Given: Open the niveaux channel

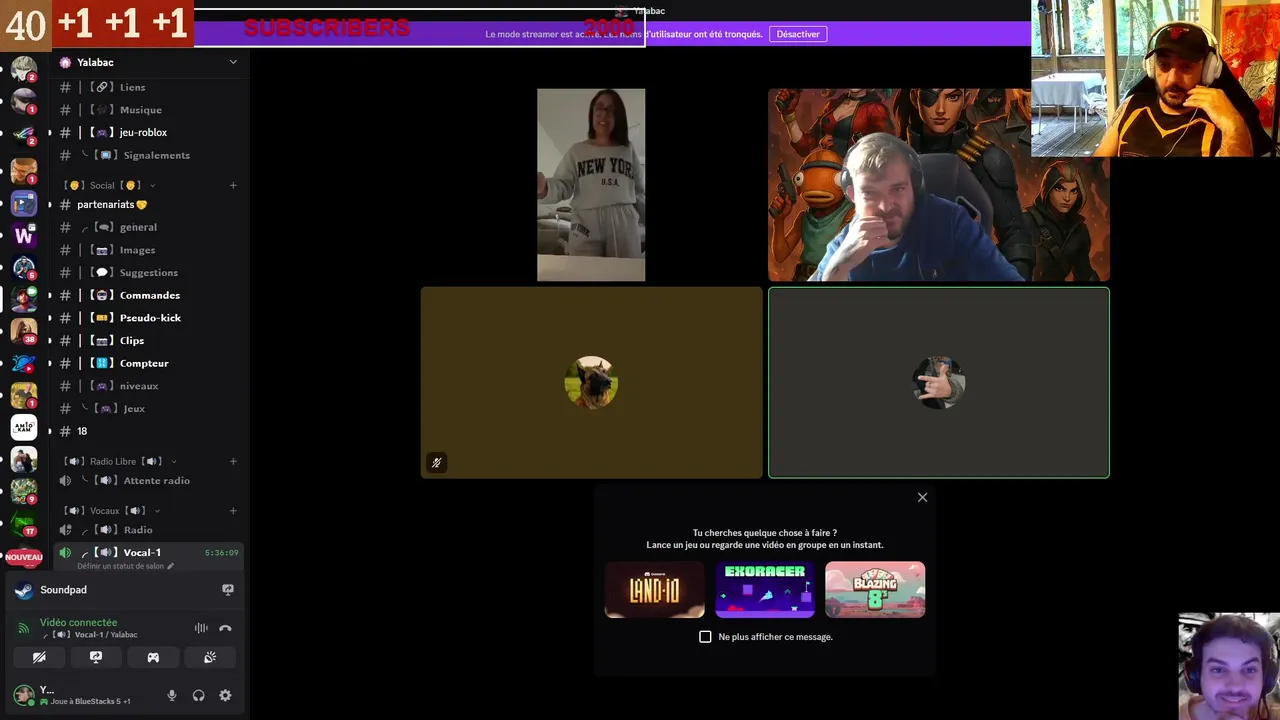Looking at the screenshot, I should pyautogui.click(x=148, y=386).
